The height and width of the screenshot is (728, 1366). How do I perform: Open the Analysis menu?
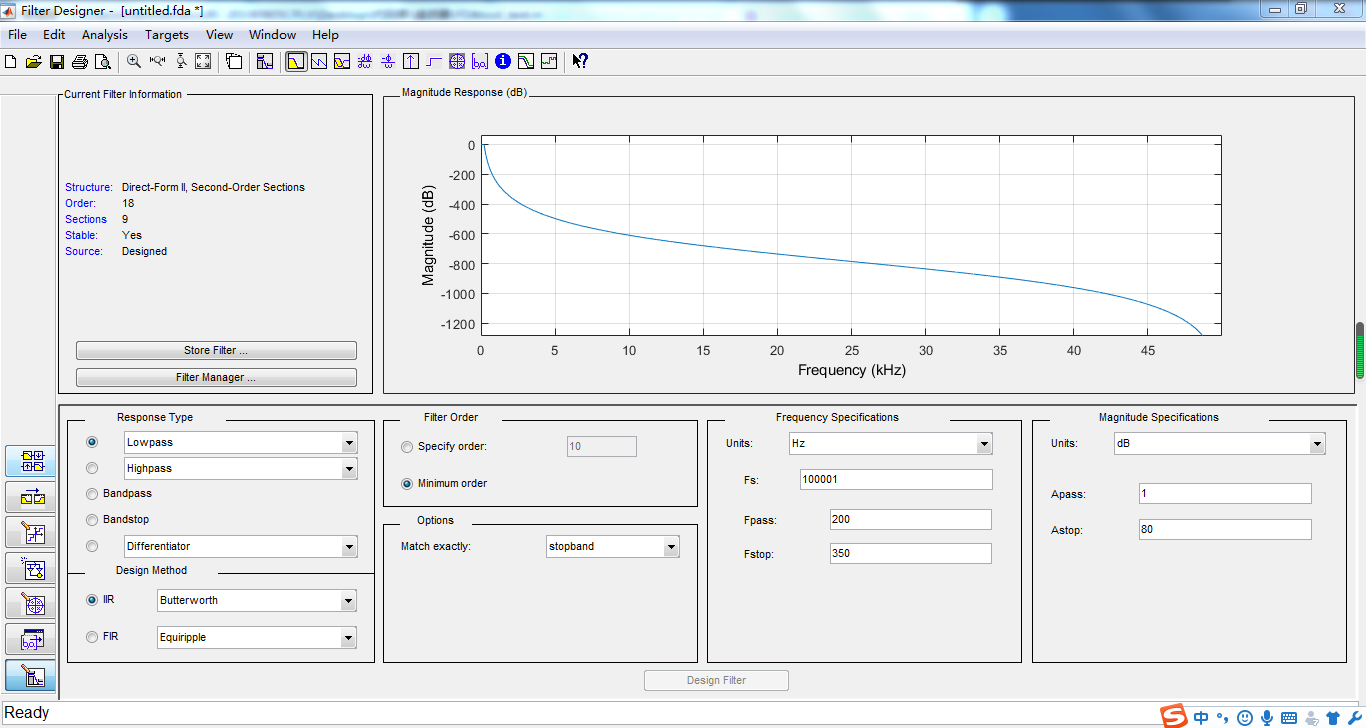103,34
